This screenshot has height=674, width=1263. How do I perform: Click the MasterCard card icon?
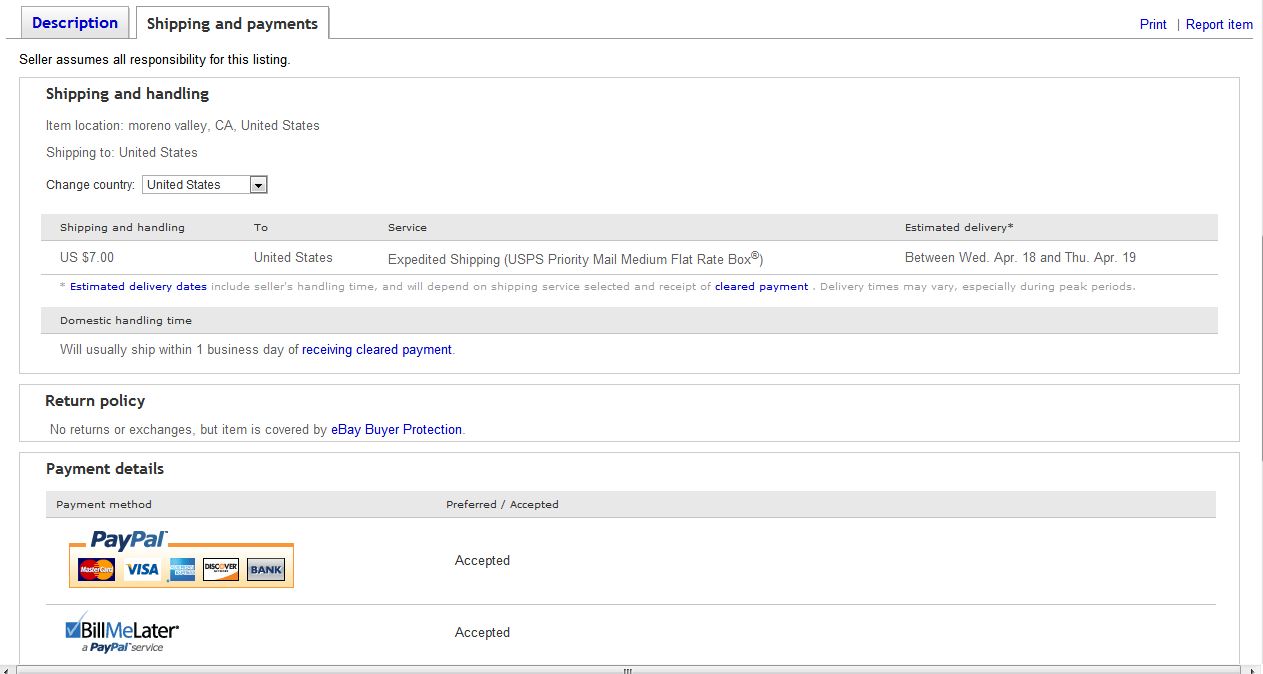click(x=97, y=569)
